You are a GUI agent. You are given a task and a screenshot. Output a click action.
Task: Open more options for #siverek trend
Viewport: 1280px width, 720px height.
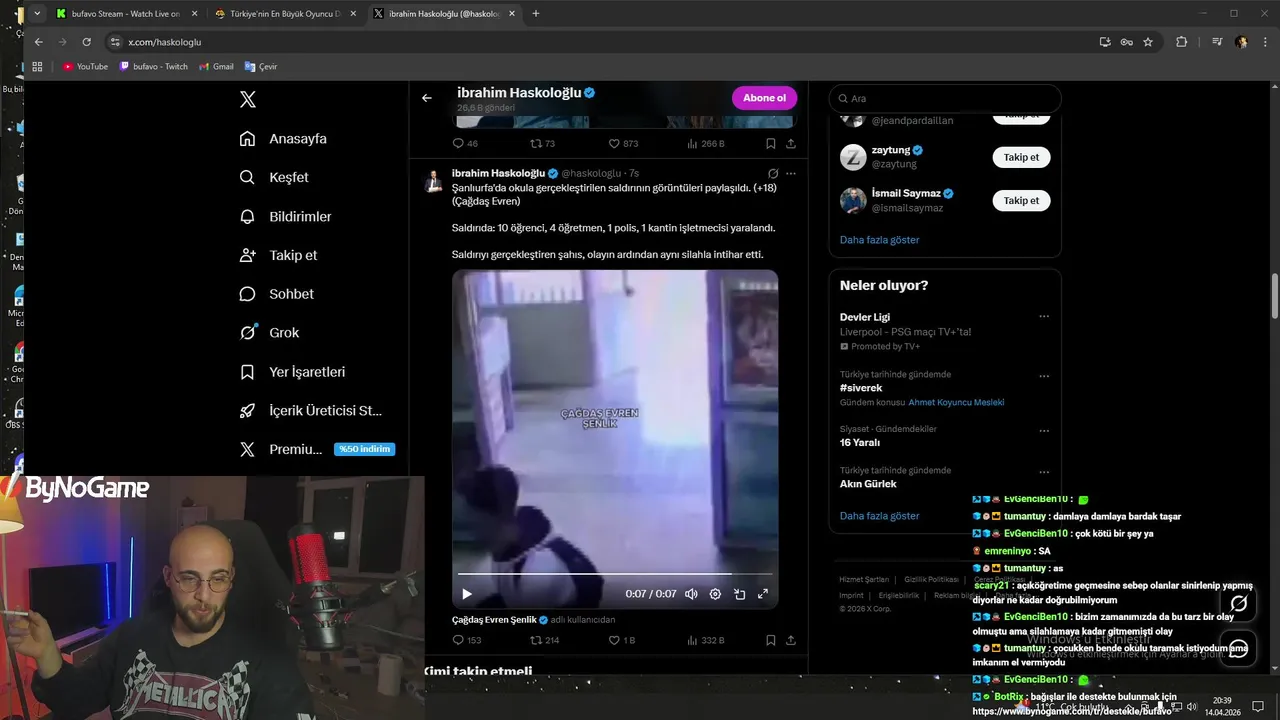(1044, 377)
